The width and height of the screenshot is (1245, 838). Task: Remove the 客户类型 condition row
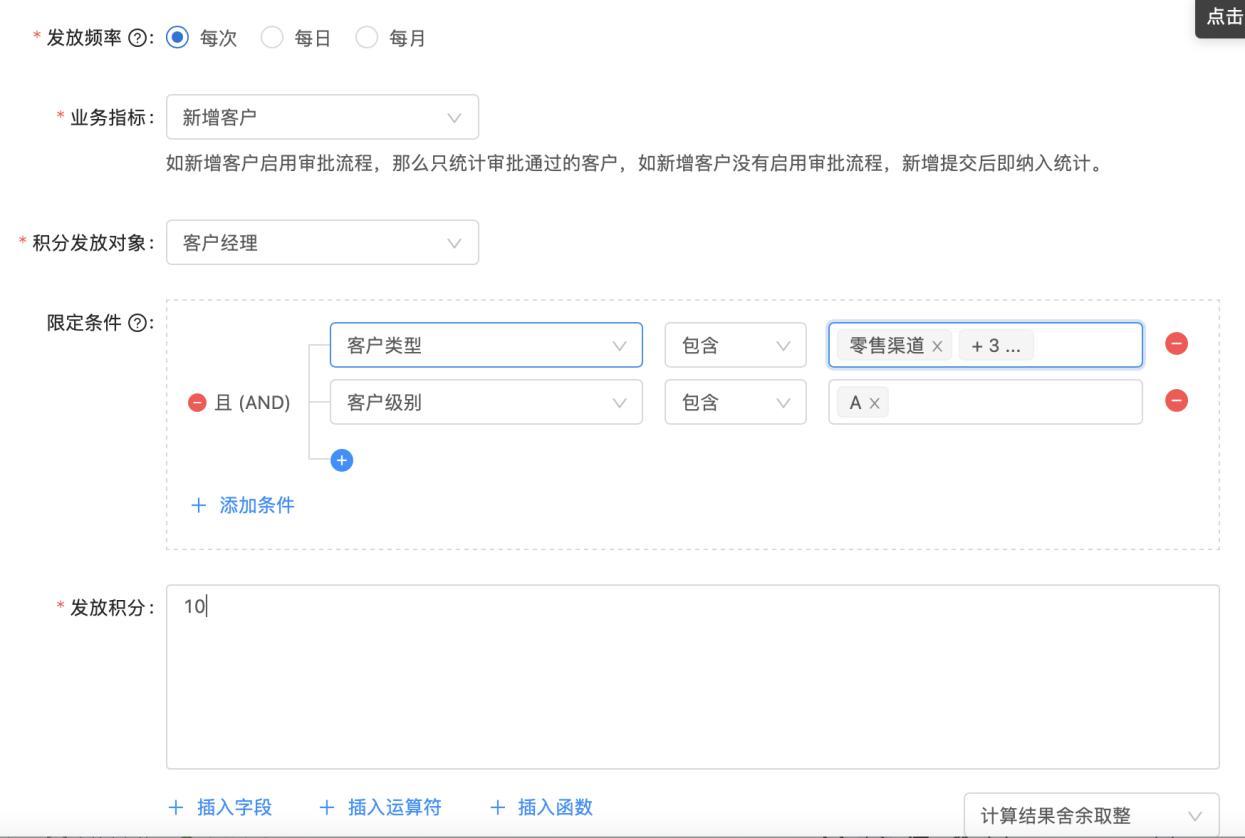coord(1177,344)
